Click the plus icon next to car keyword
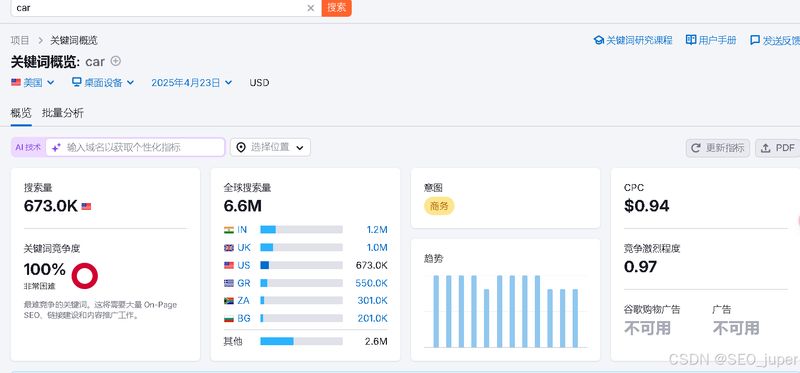Viewport: 800px width, 373px height. pos(116,61)
